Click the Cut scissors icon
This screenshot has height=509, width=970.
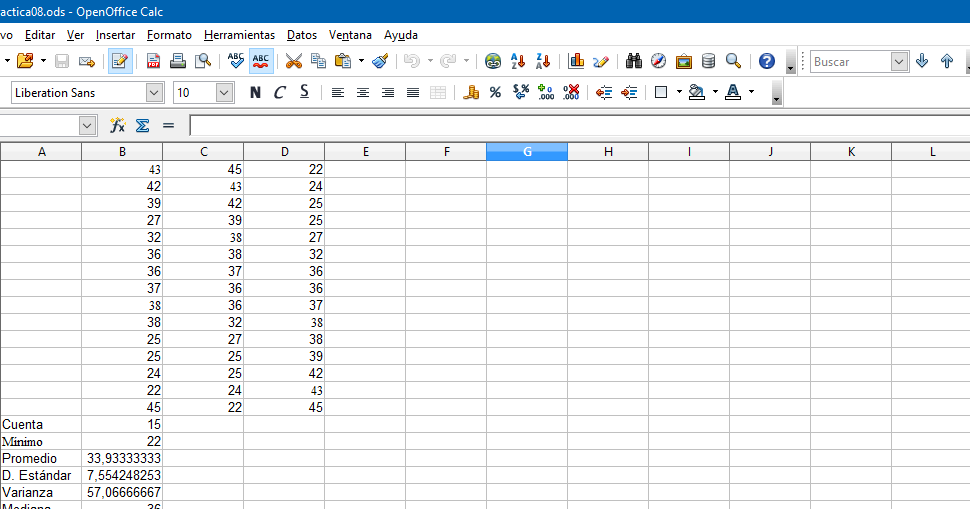(x=294, y=61)
